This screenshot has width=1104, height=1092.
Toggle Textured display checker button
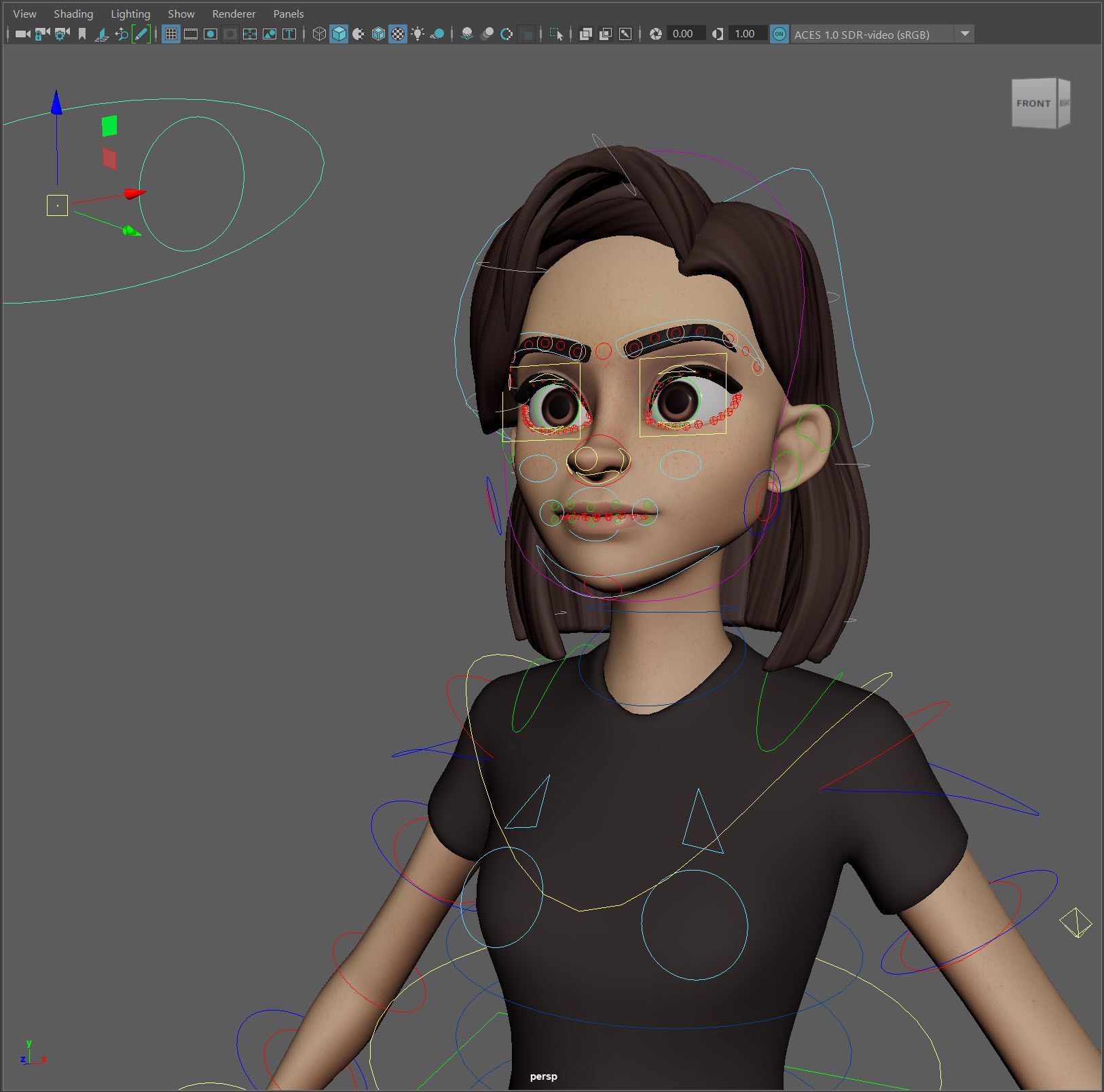tap(398, 34)
